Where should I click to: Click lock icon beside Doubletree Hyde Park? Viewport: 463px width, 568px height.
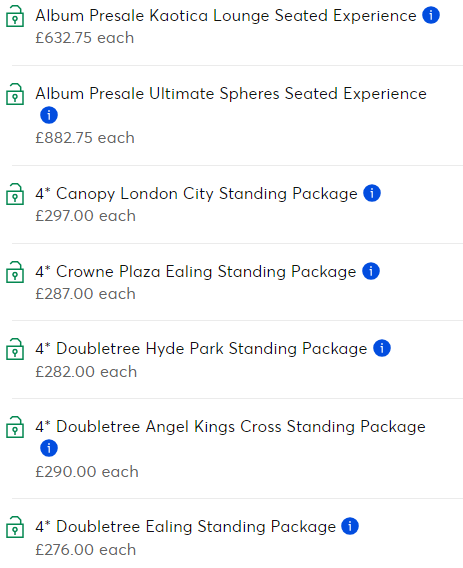pyautogui.click(x=15, y=349)
